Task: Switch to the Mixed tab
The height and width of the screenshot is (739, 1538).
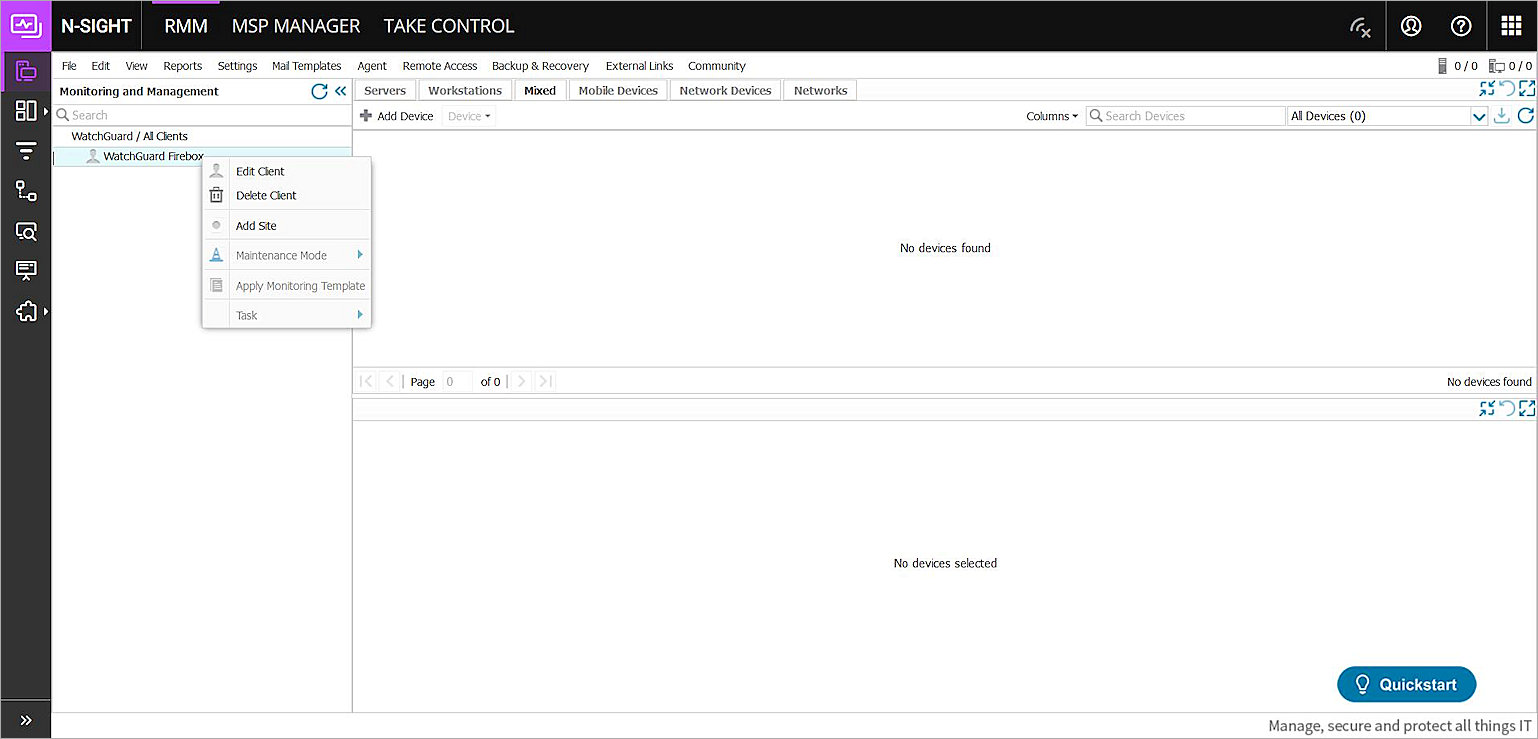Action: pos(540,90)
